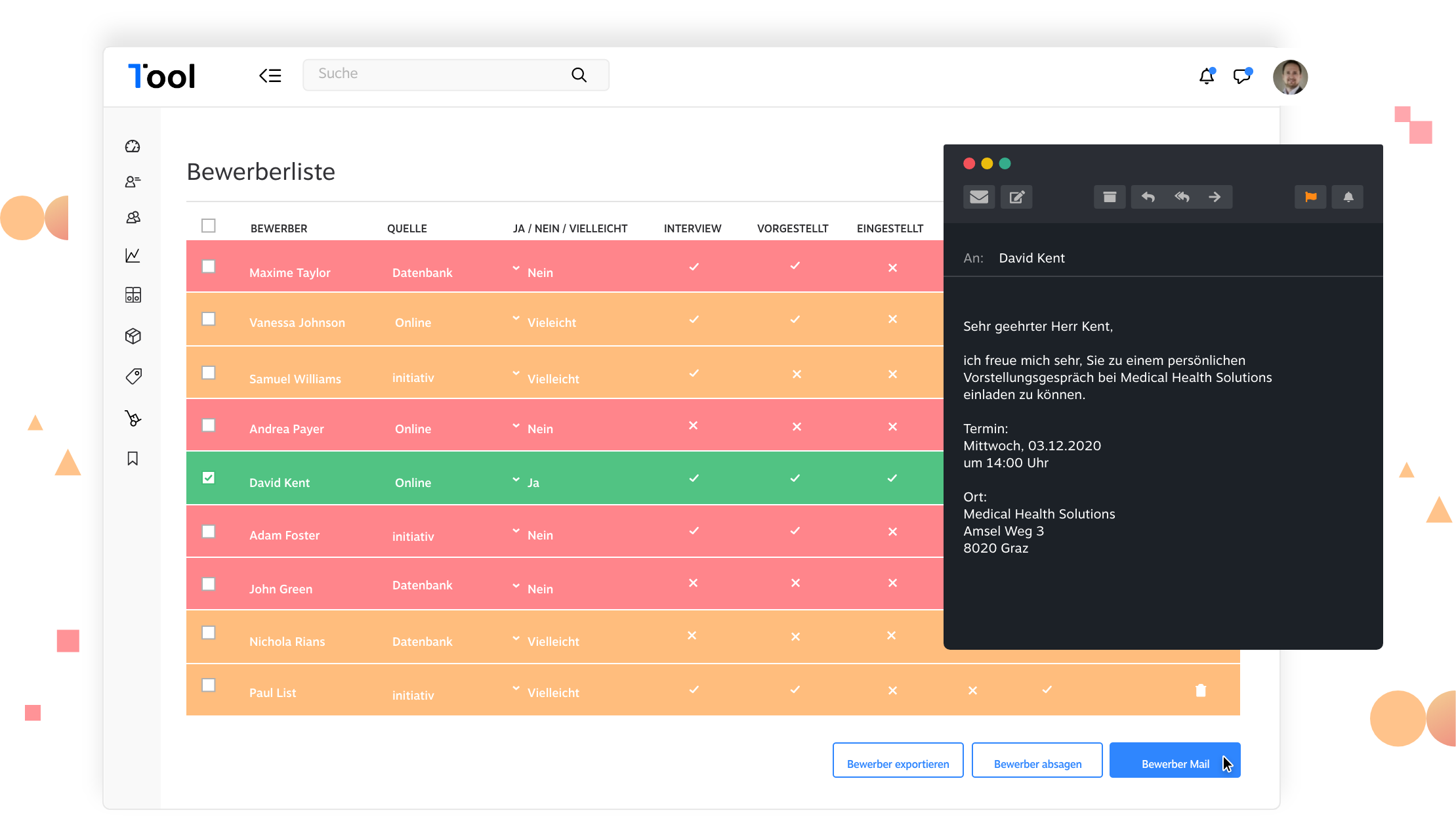Open the notifications bell
1456x827 pixels.
[x=1207, y=75]
